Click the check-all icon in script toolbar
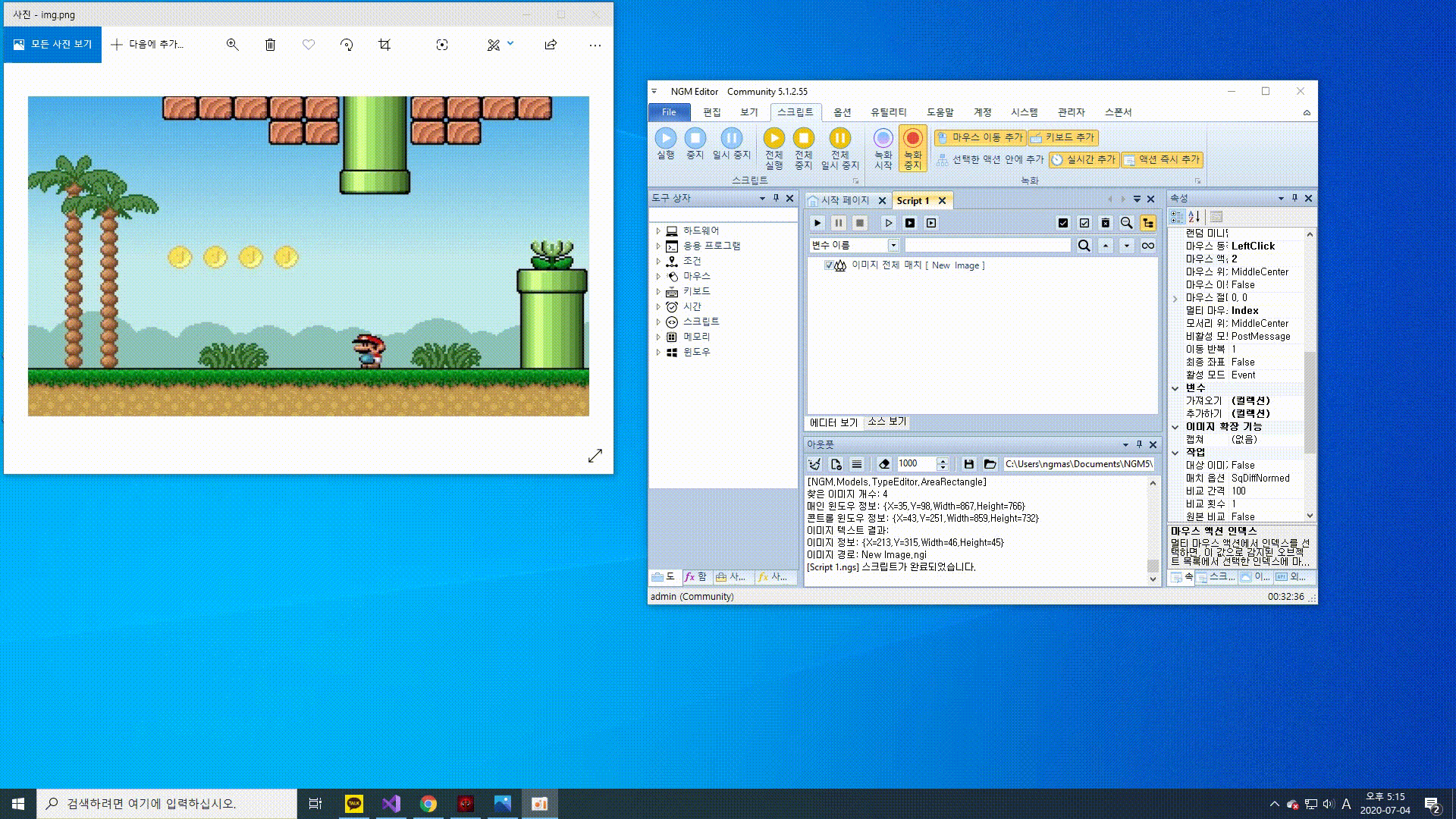 [x=1063, y=223]
